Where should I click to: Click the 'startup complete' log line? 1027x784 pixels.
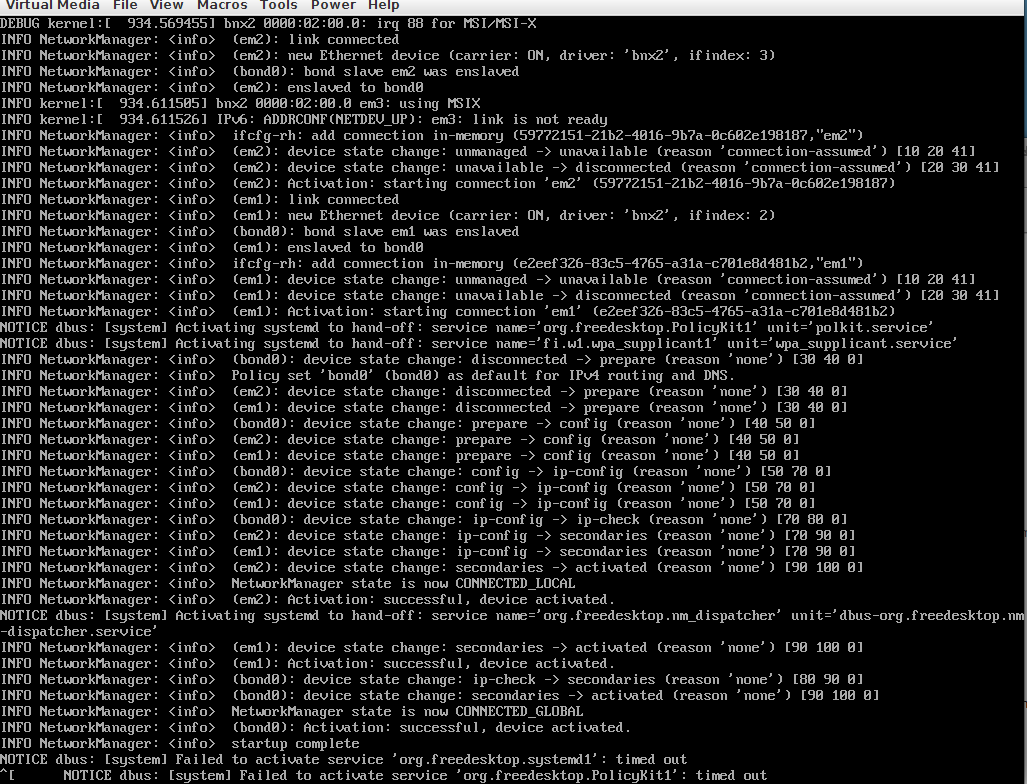coord(295,743)
